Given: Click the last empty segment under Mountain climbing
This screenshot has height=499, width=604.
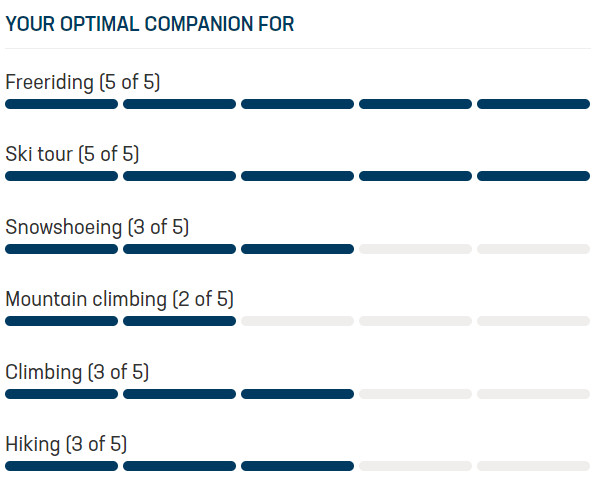Looking at the screenshot, I should [534, 321].
